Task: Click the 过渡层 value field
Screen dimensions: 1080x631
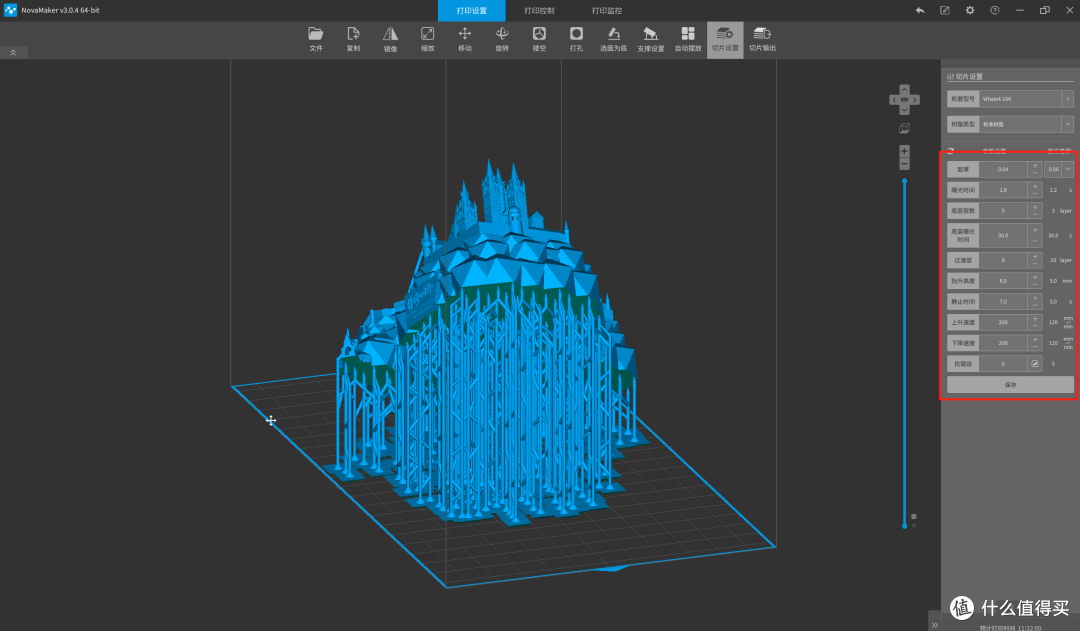Action: click(1003, 260)
